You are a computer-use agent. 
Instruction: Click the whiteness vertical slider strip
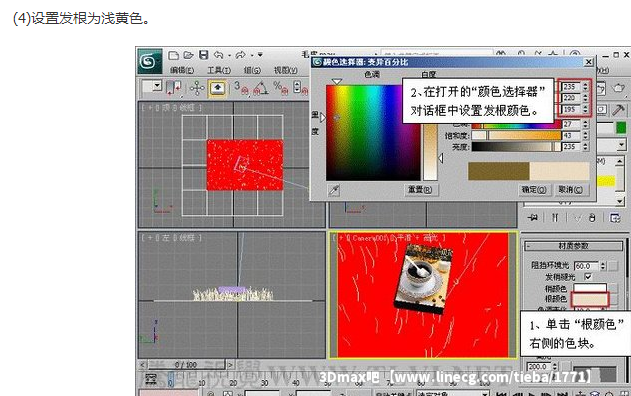430,152
